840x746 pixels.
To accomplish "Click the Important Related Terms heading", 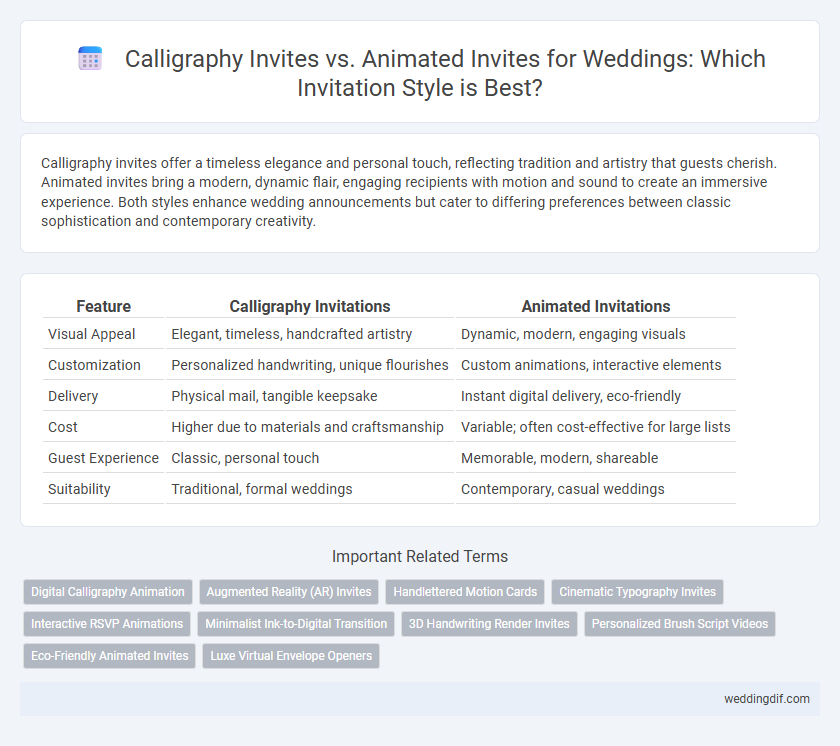I will [420, 556].
